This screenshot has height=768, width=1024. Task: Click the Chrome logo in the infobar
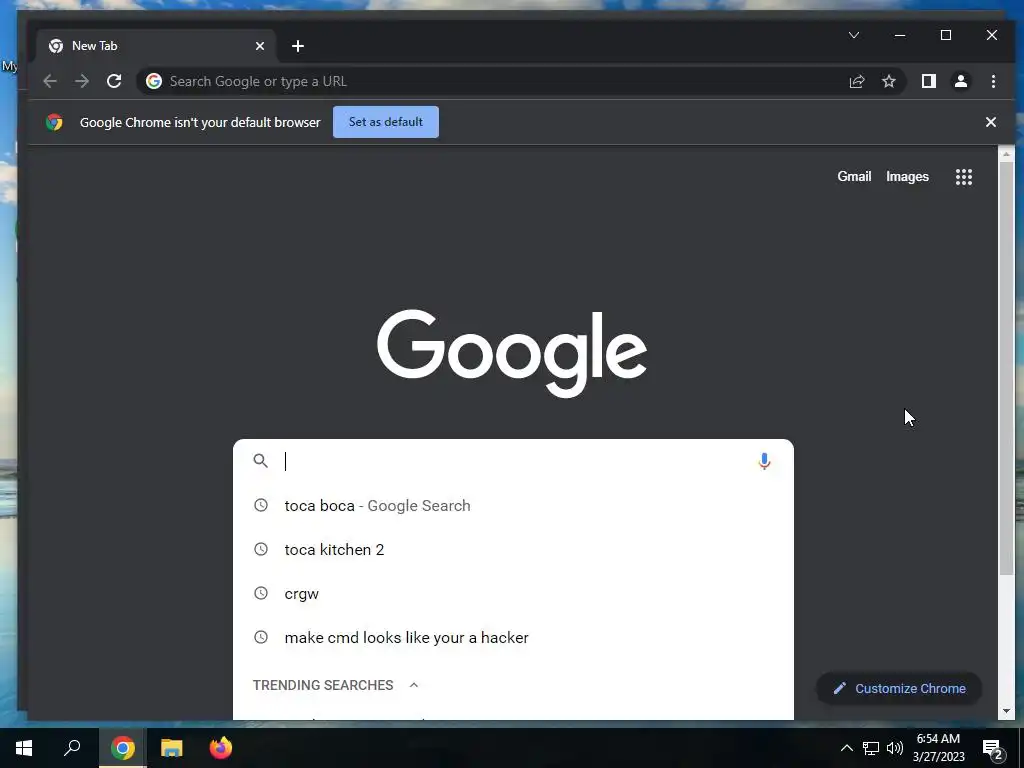pyautogui.click(x=54, y=122)
